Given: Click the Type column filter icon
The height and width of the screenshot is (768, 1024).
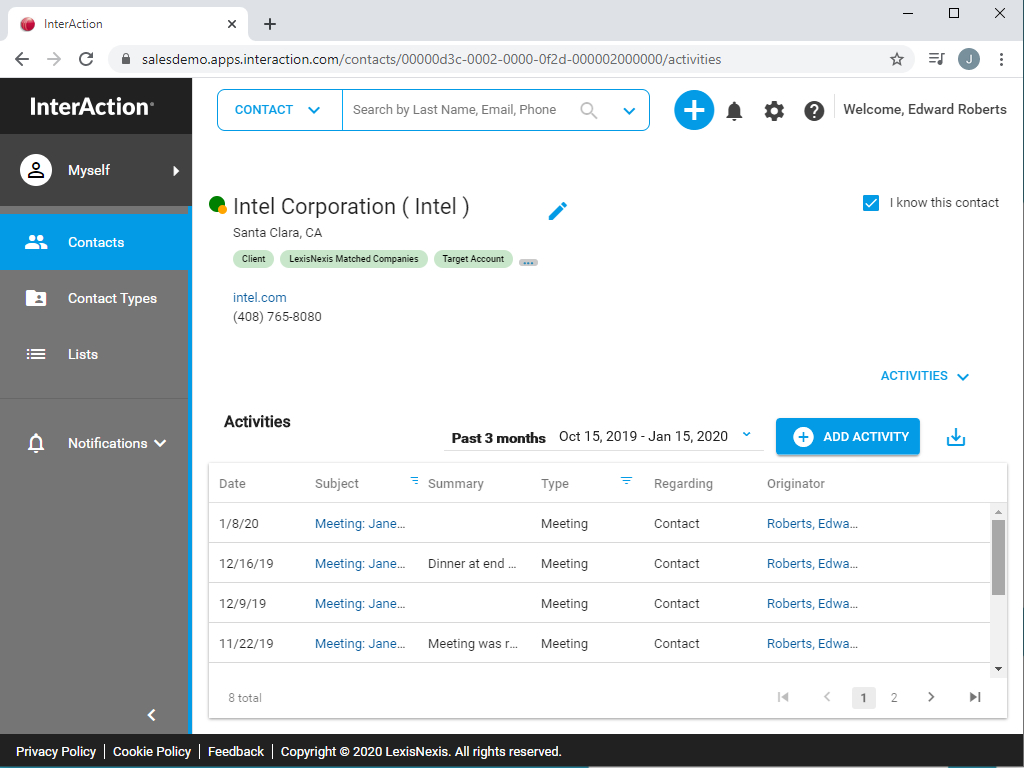Looking at the screenshot, I should point(626,481).
